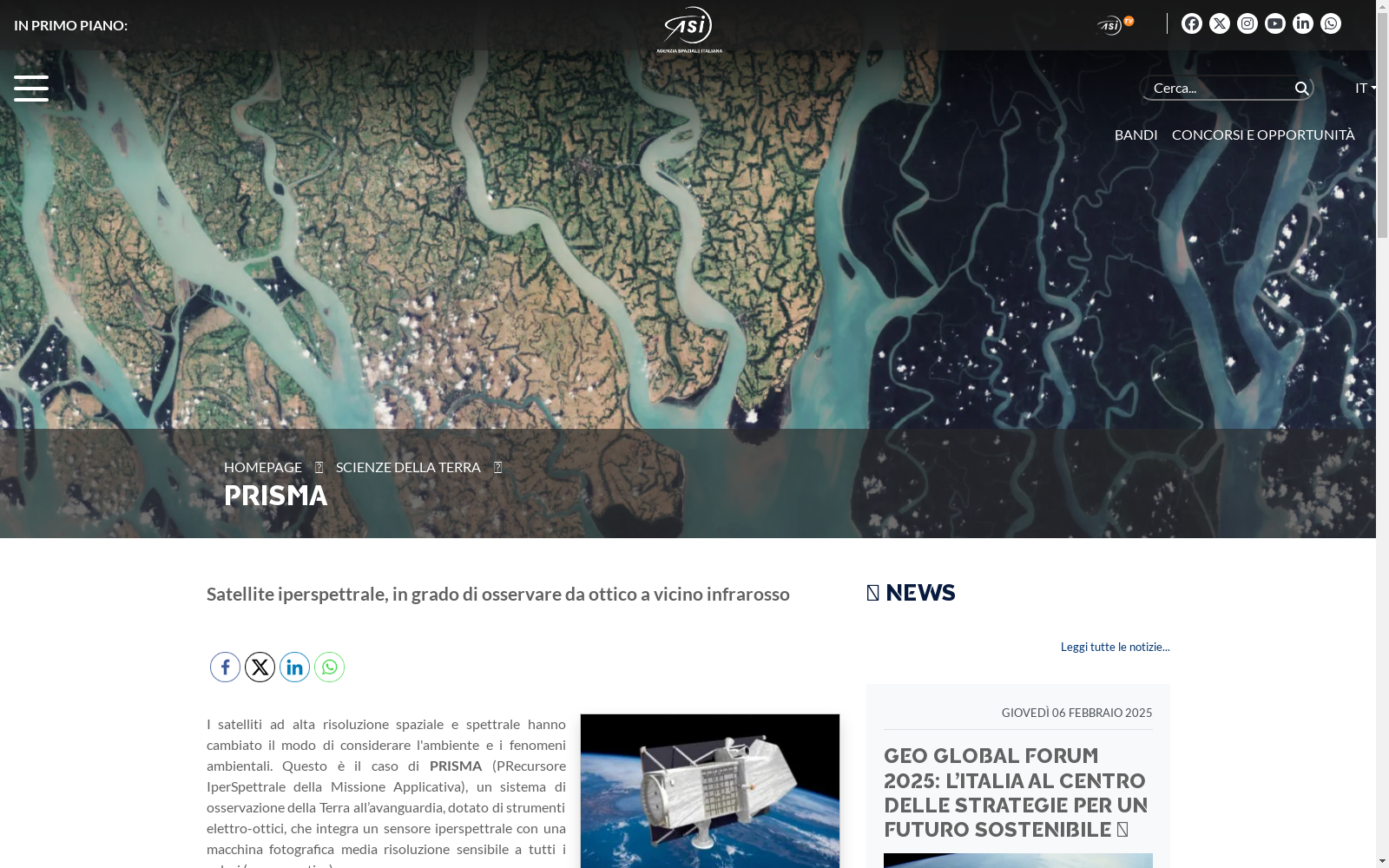
Task: Open the IT language dropdown
Action: (1366, 88)
